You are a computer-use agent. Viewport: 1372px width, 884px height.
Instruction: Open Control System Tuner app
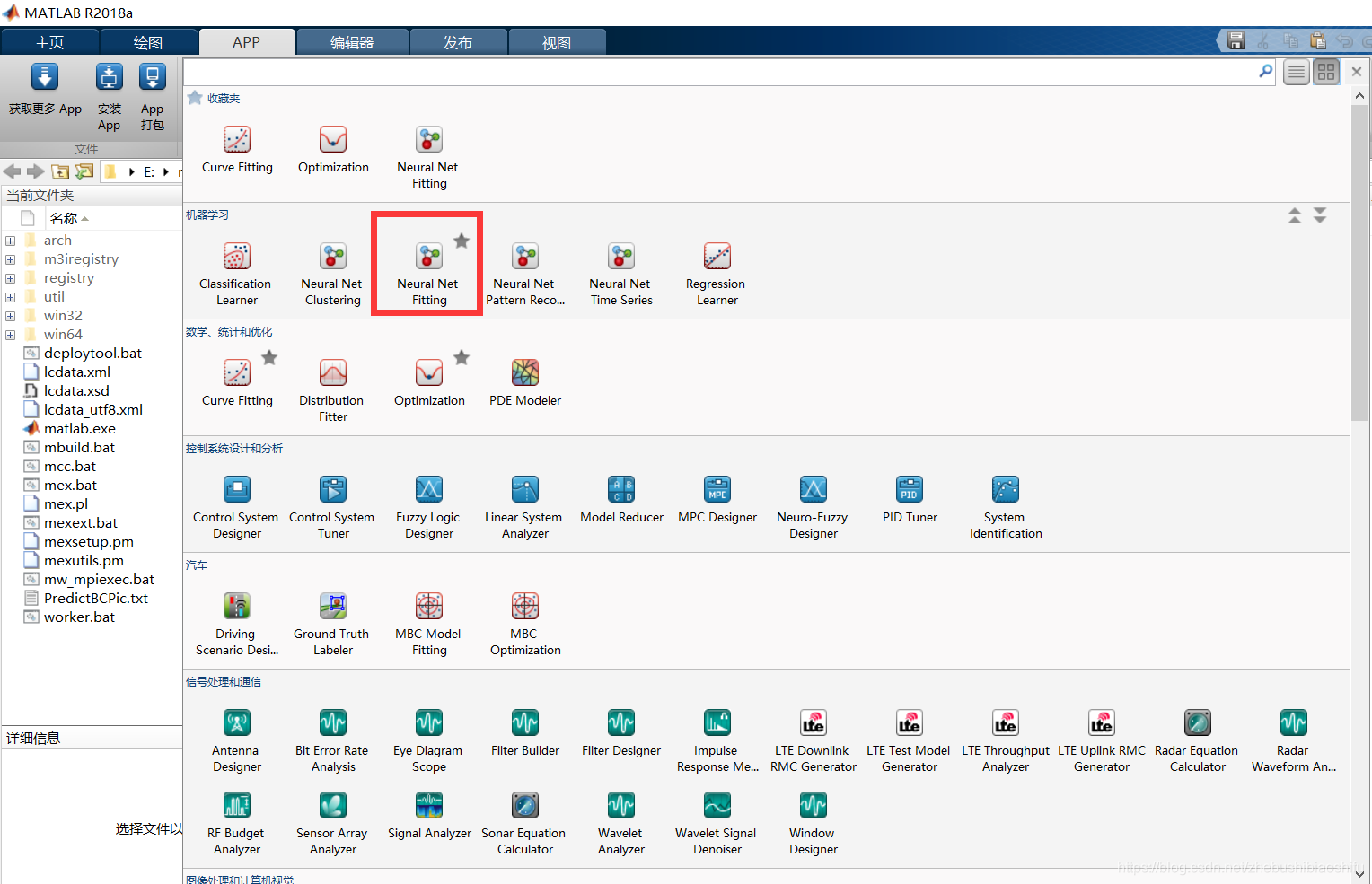332,507
